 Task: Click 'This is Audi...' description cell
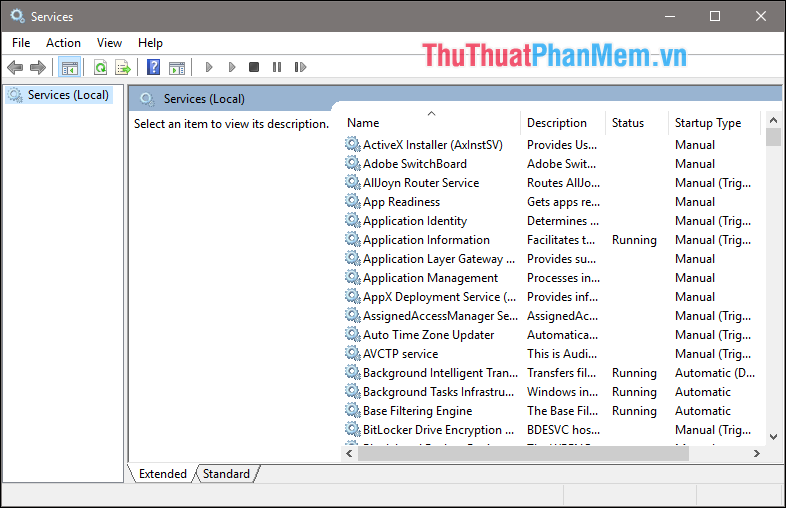(562, 354)
